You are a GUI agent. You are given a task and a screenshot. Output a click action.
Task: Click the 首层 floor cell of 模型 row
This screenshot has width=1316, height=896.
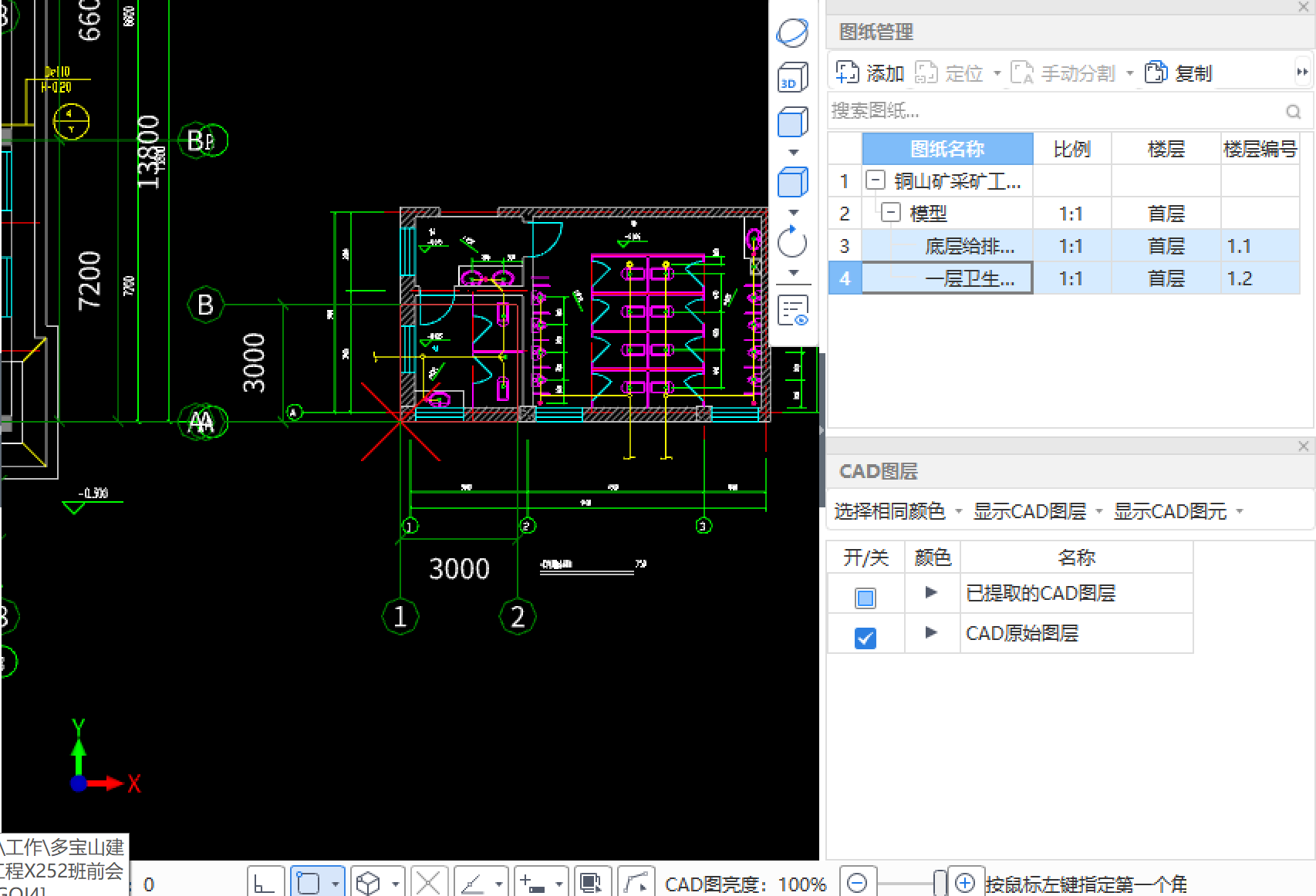(x=1166, y=214)
